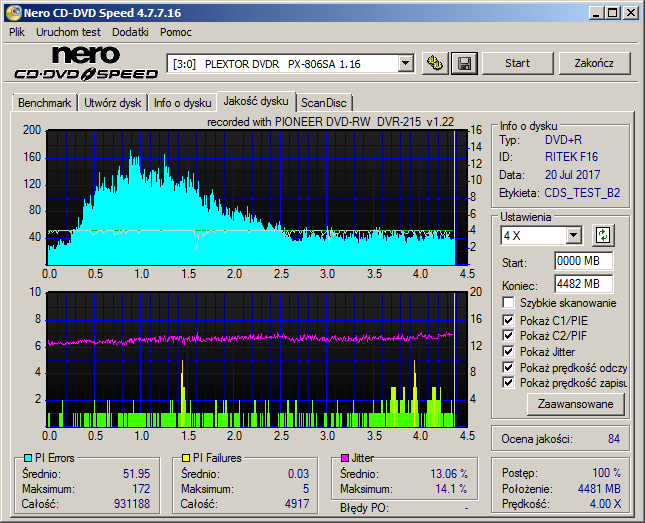Click the label value CDS_TEST_B2
Screen dimensions: 645x523
pos(582,193)
